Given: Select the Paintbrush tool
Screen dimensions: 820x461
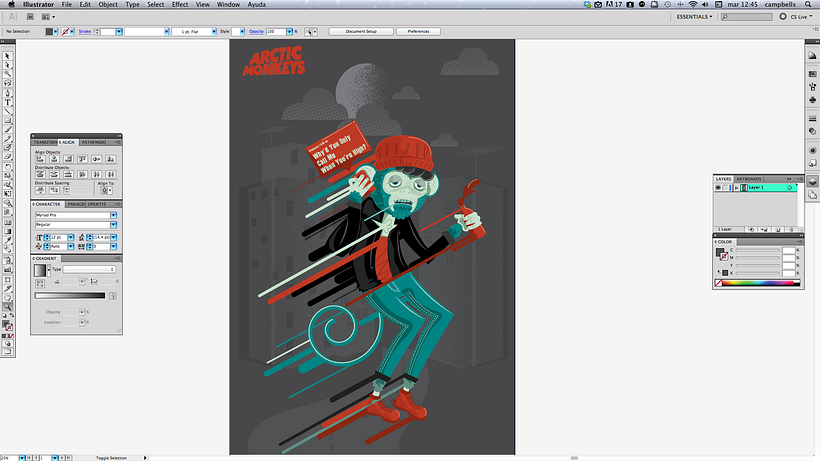Looking at the screenshot, I should tap(7, 130).
